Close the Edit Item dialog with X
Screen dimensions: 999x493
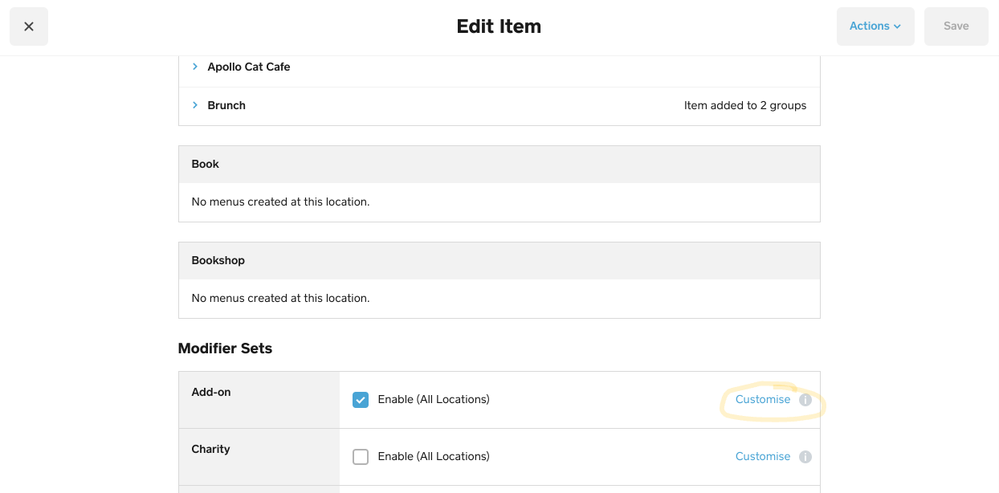coord(29,27)
